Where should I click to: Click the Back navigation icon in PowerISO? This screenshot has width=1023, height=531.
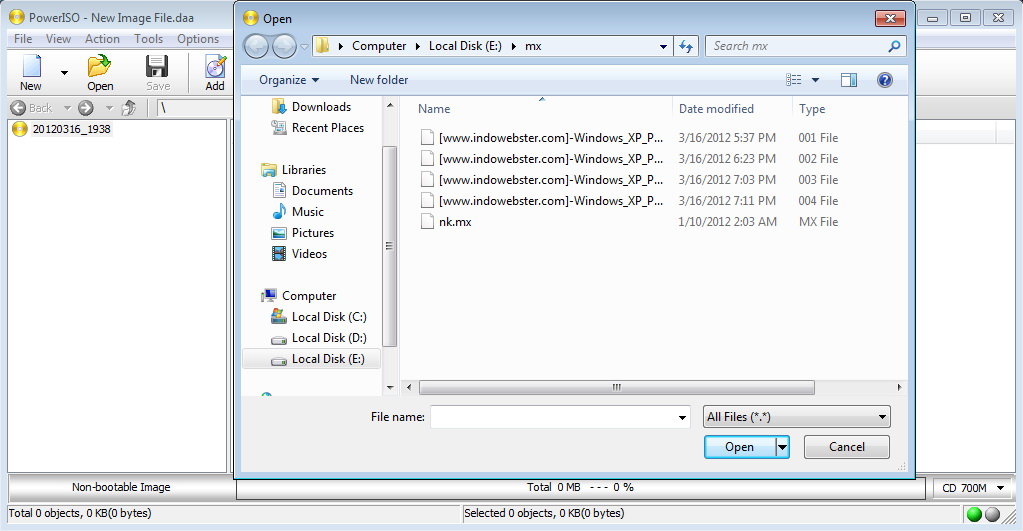18,108
